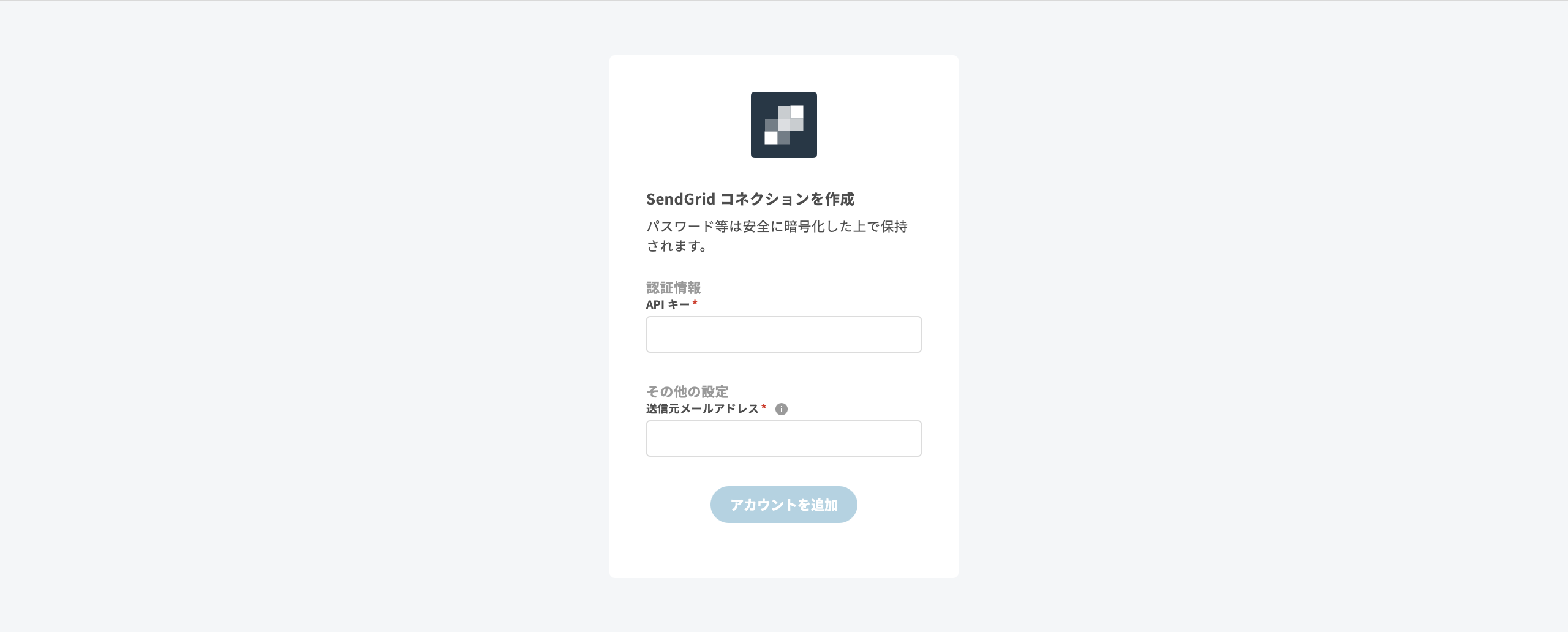Click the gray background right of the card

pos(1263,316)
